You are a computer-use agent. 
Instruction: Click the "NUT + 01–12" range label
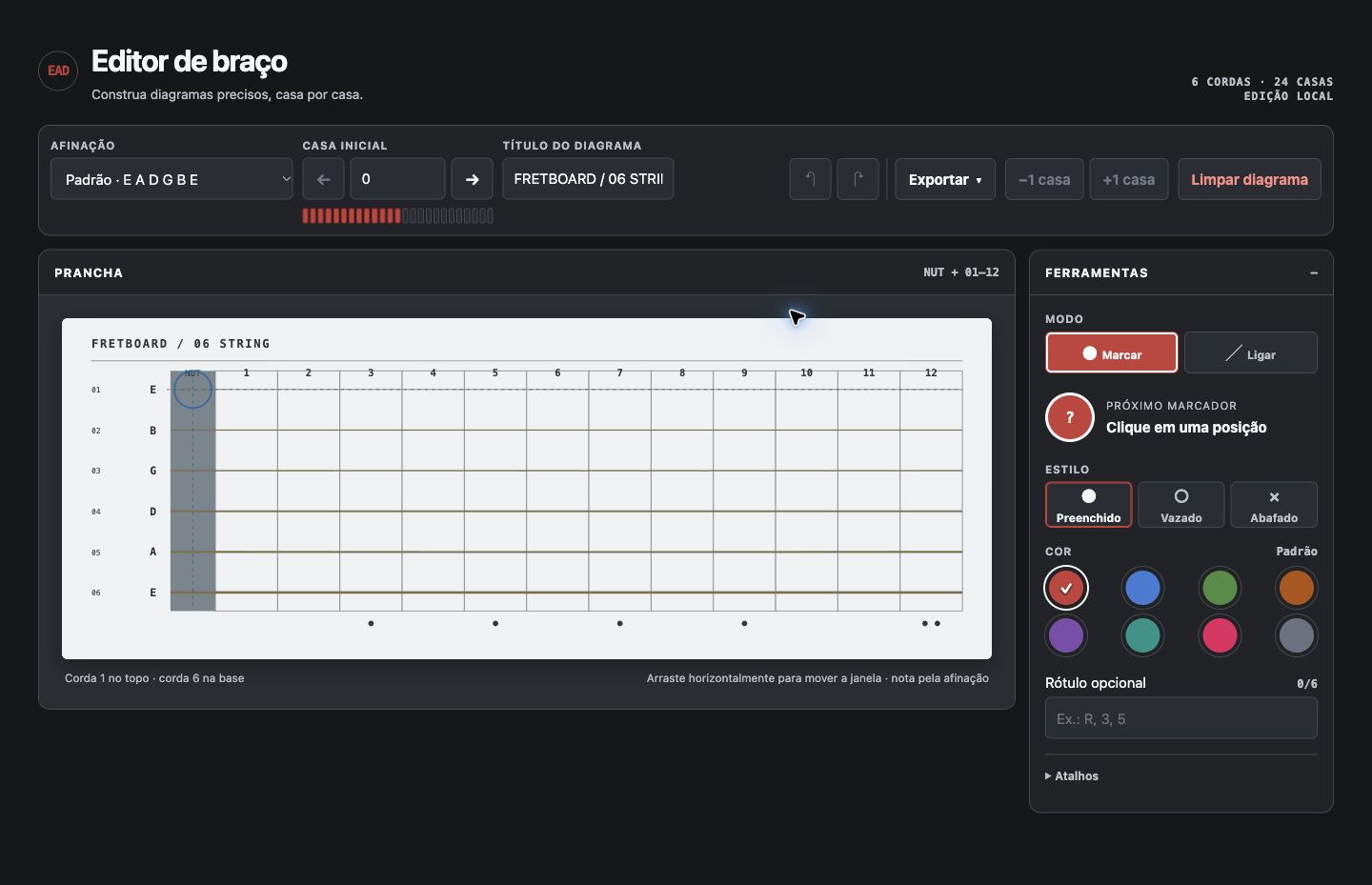pos(961,272)
